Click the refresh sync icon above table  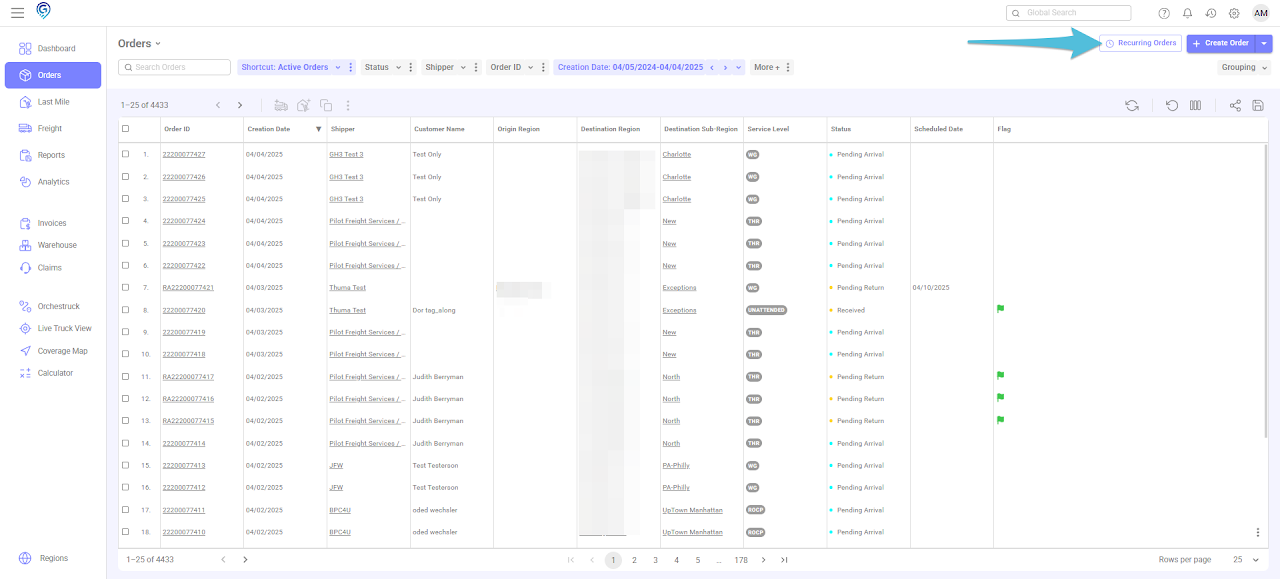(1131, 105)
